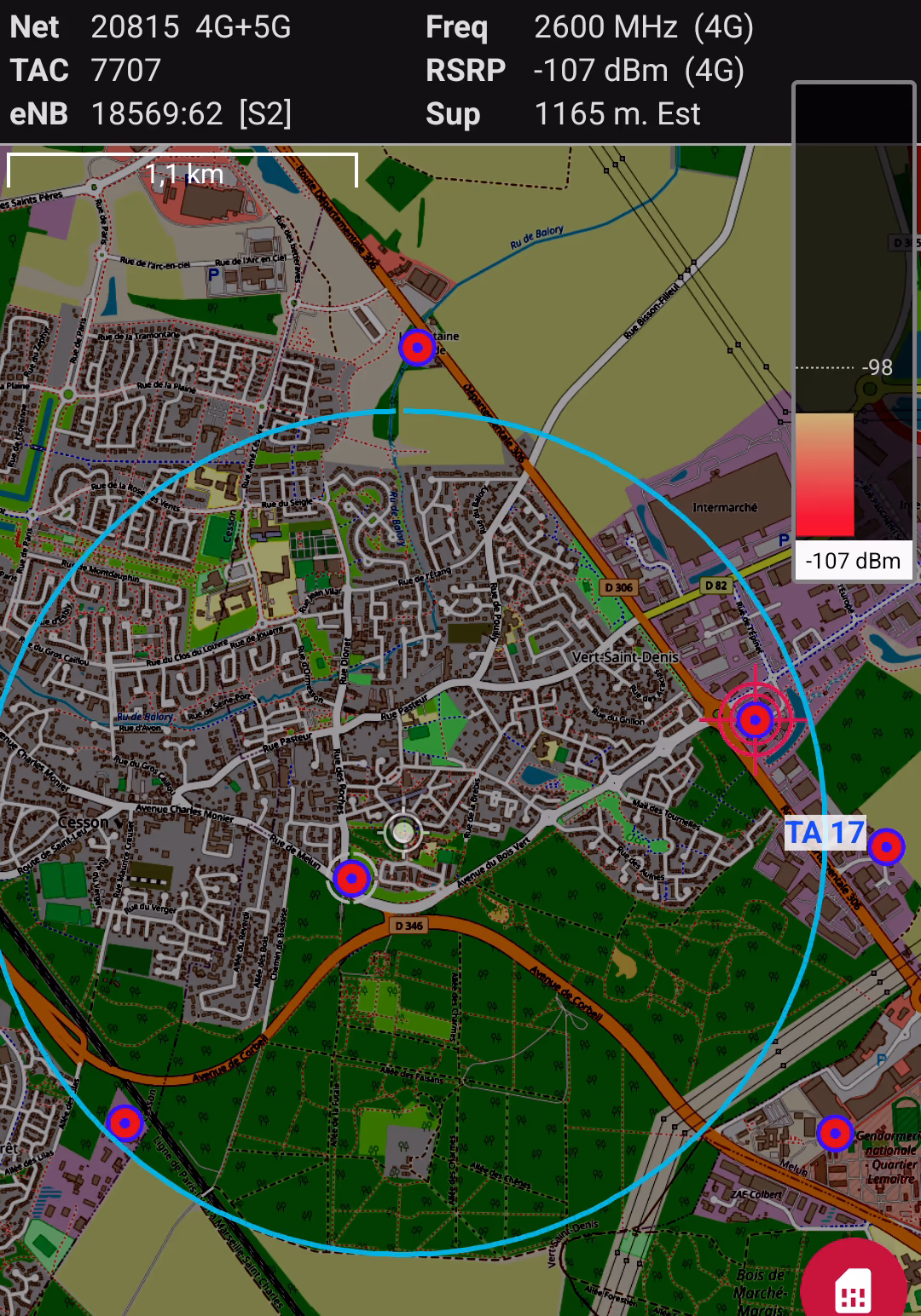This screenshot has height=1316, width=921.
Task: Tap the -107 dBm label under the gauge
Action: [x=853, y=561]
